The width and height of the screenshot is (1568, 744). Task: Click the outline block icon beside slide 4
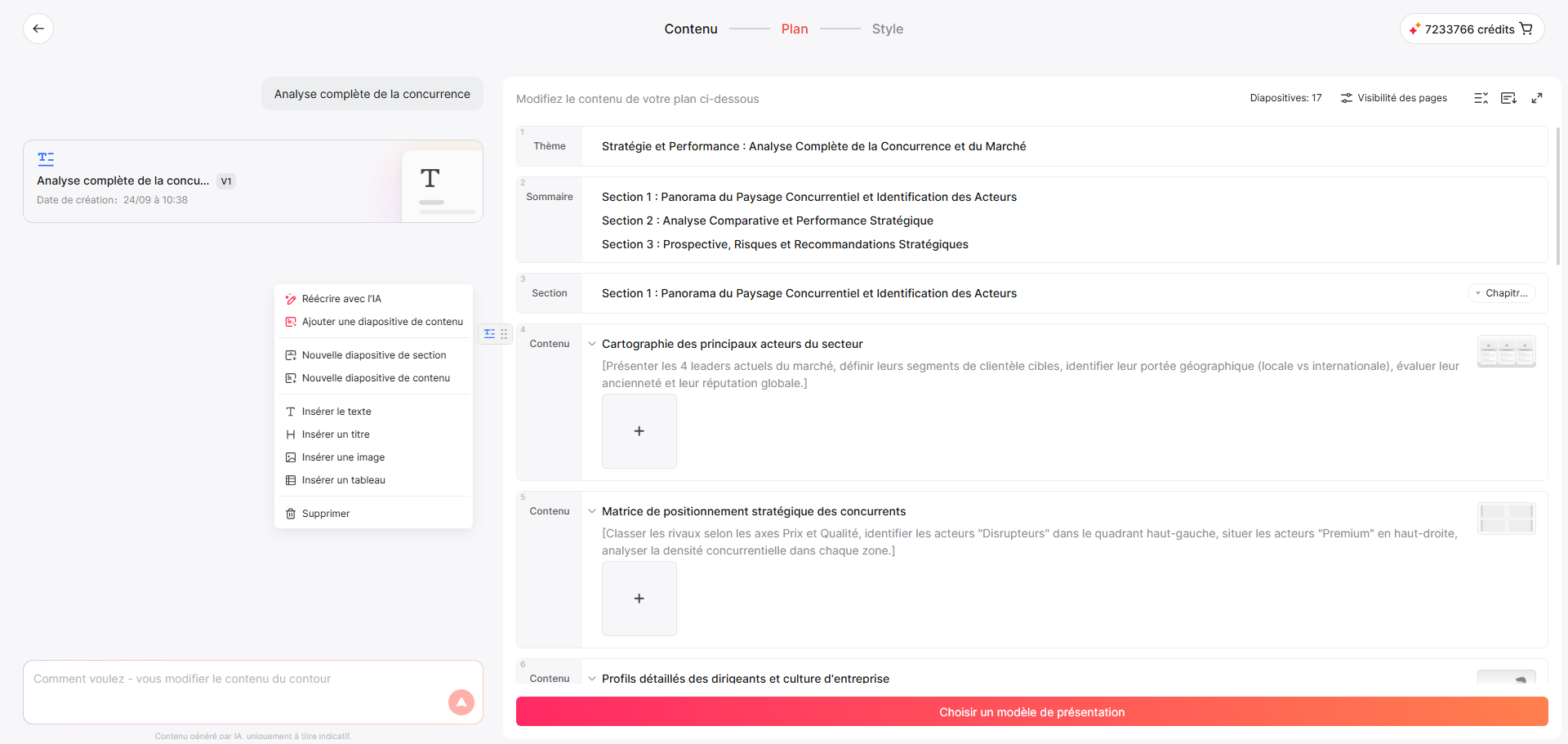[489, 333]
